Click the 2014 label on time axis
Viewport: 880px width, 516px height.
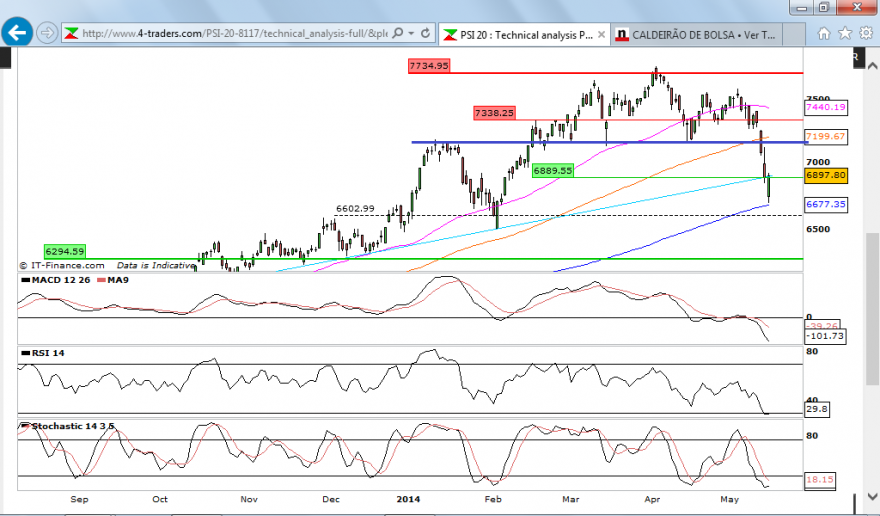(408, 499)
